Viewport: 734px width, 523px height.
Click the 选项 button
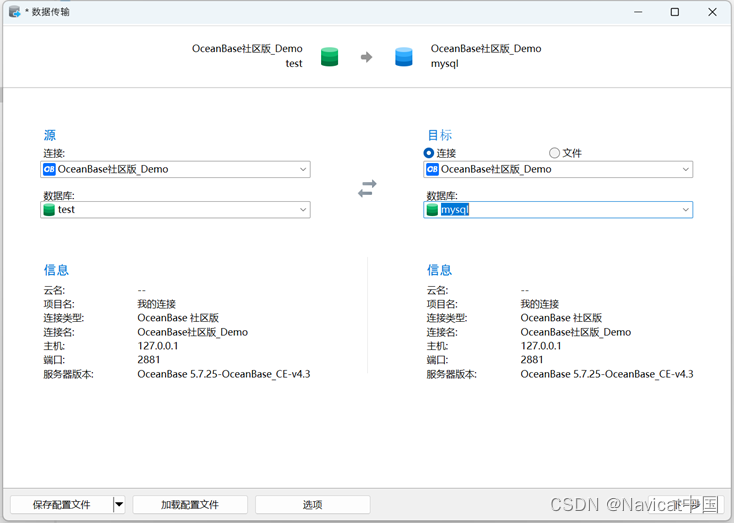[x=312, y=504]
